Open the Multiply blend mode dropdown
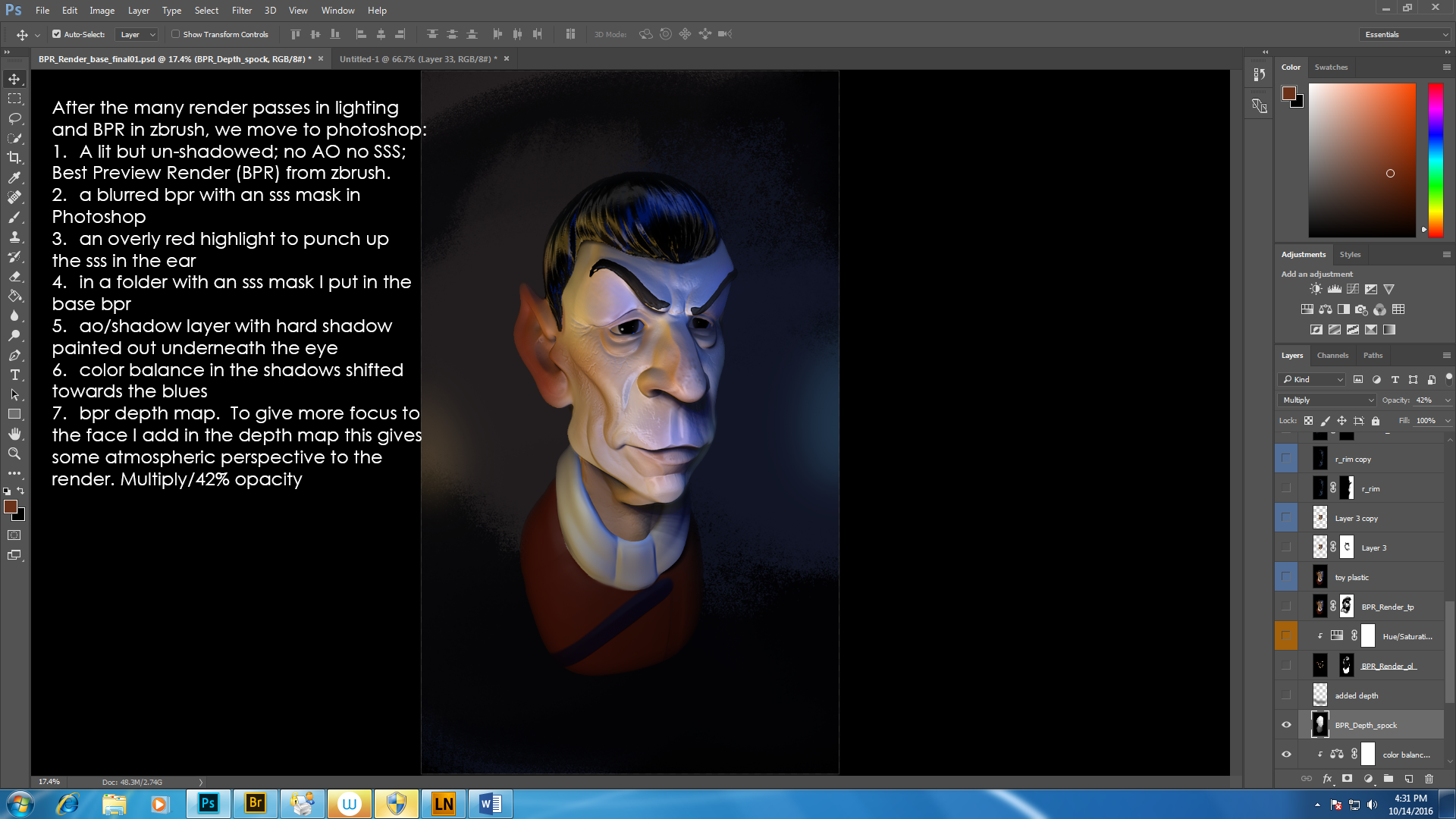The width and height of the screenshot is (1456, 819). tap(1327, 400)
